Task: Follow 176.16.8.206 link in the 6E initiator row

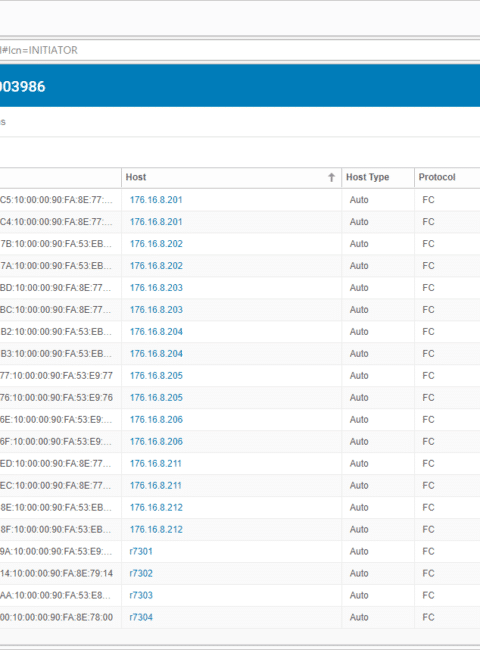Action: [156, 420]
